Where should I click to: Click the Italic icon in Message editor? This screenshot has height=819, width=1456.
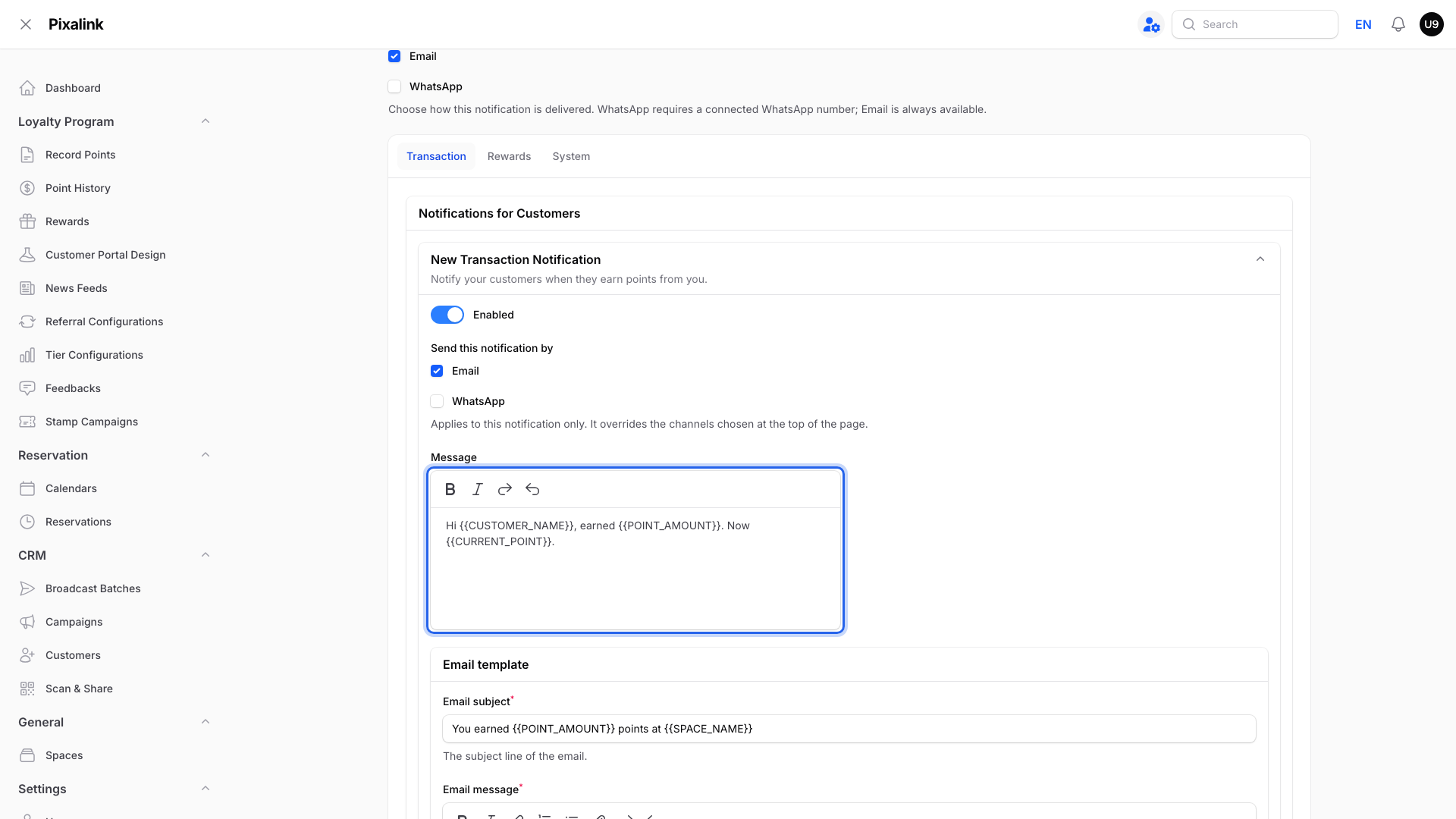click(477, 489)
